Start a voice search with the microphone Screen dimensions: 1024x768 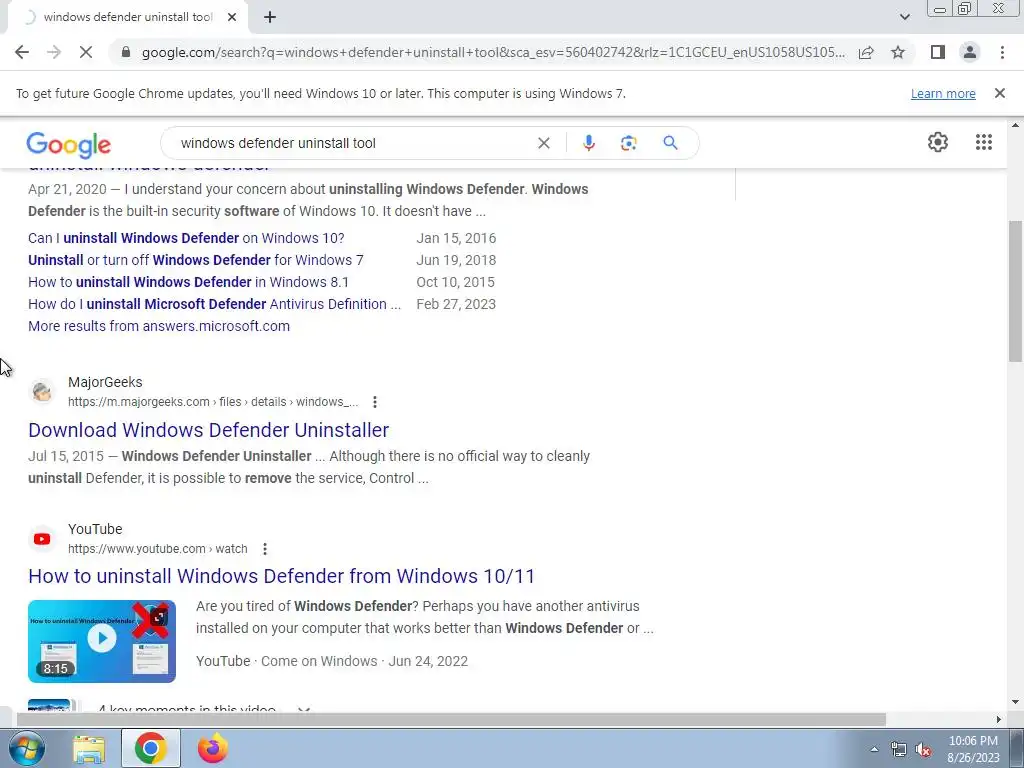[588, 143]
